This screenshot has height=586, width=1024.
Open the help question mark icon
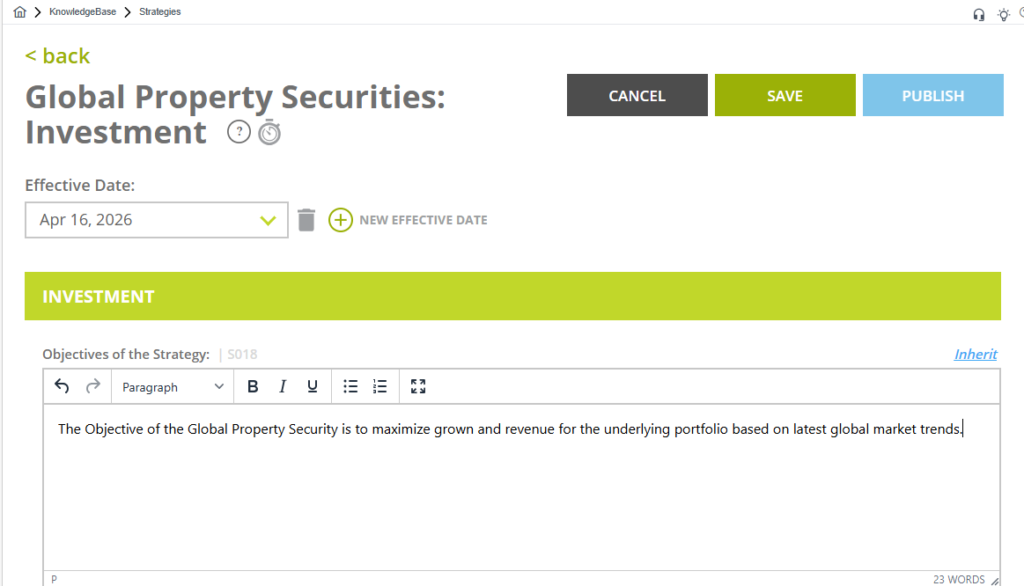tap(238, 132)
